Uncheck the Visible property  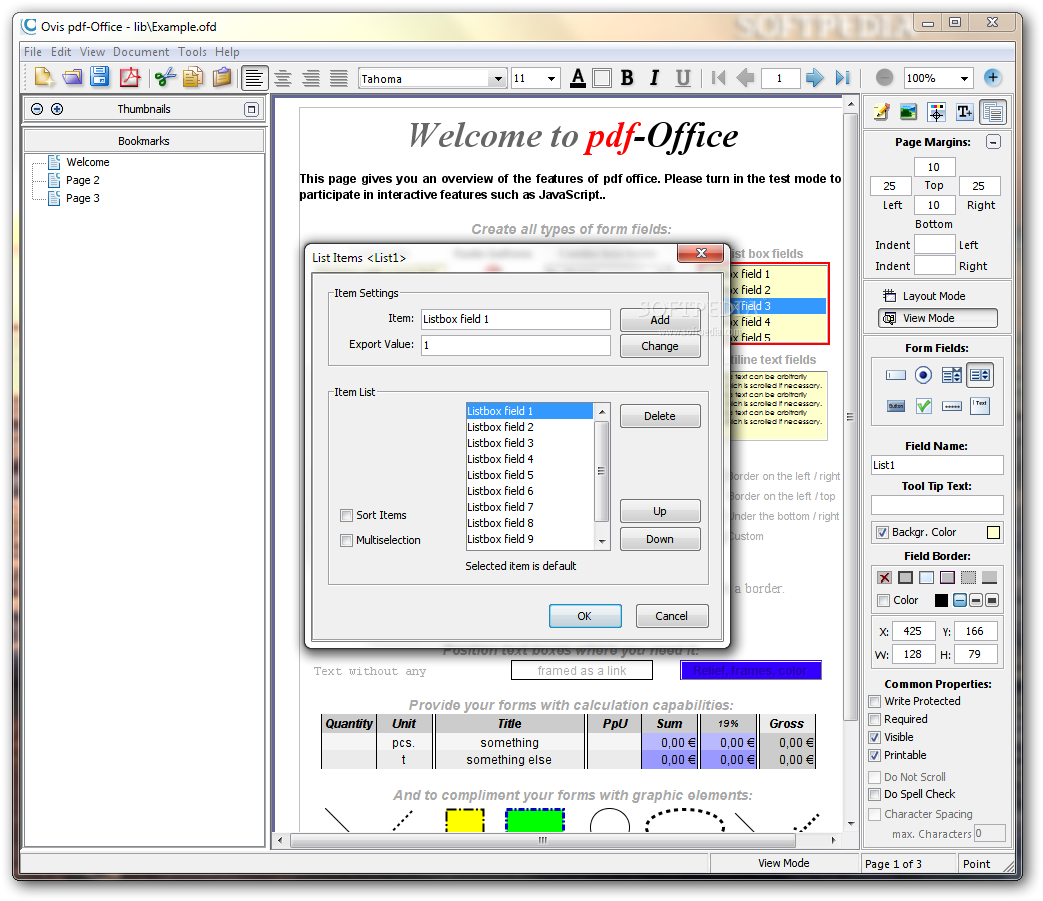pos(875,737)
